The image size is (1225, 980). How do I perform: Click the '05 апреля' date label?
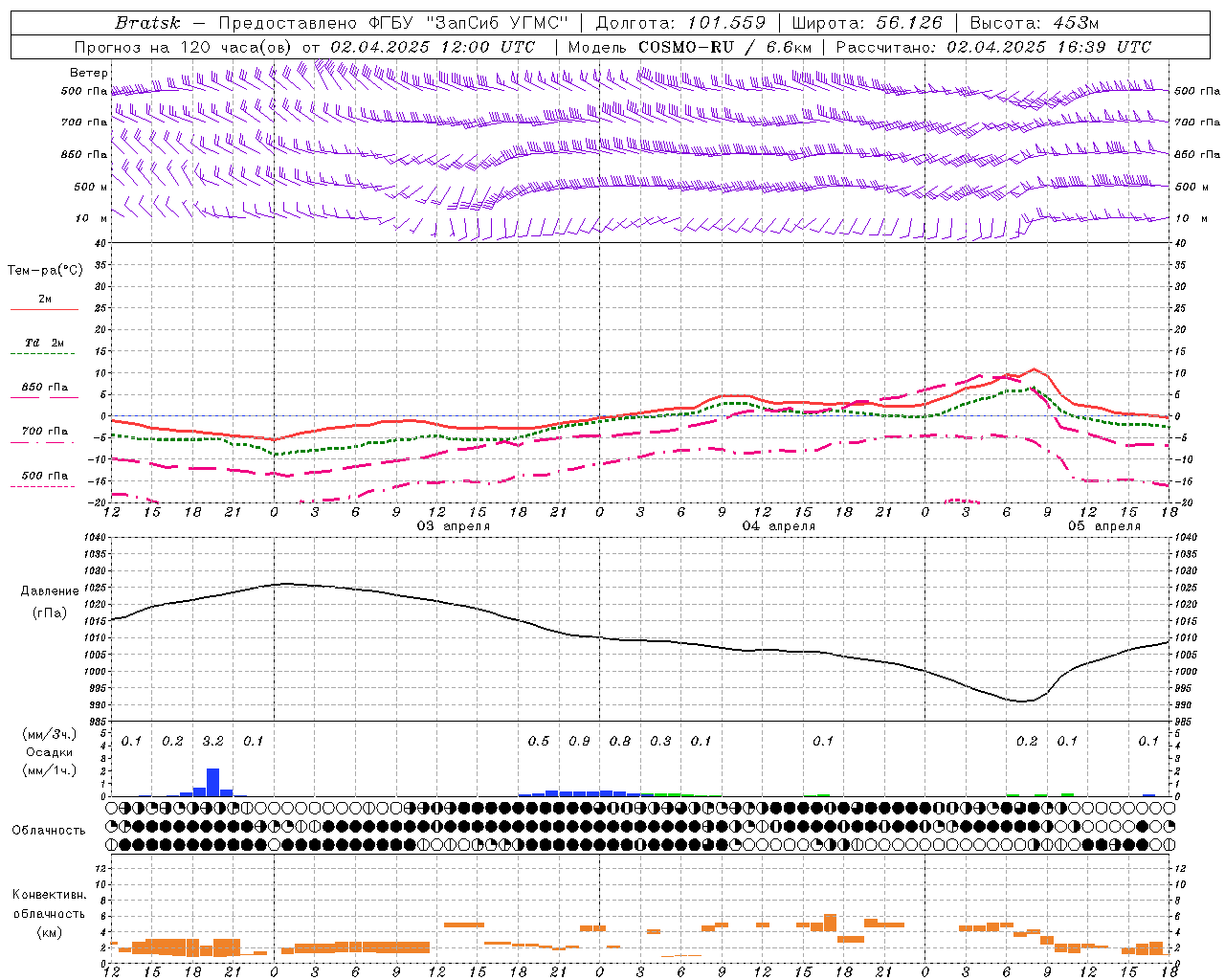pyautogui.click(x=1104, y=526)
